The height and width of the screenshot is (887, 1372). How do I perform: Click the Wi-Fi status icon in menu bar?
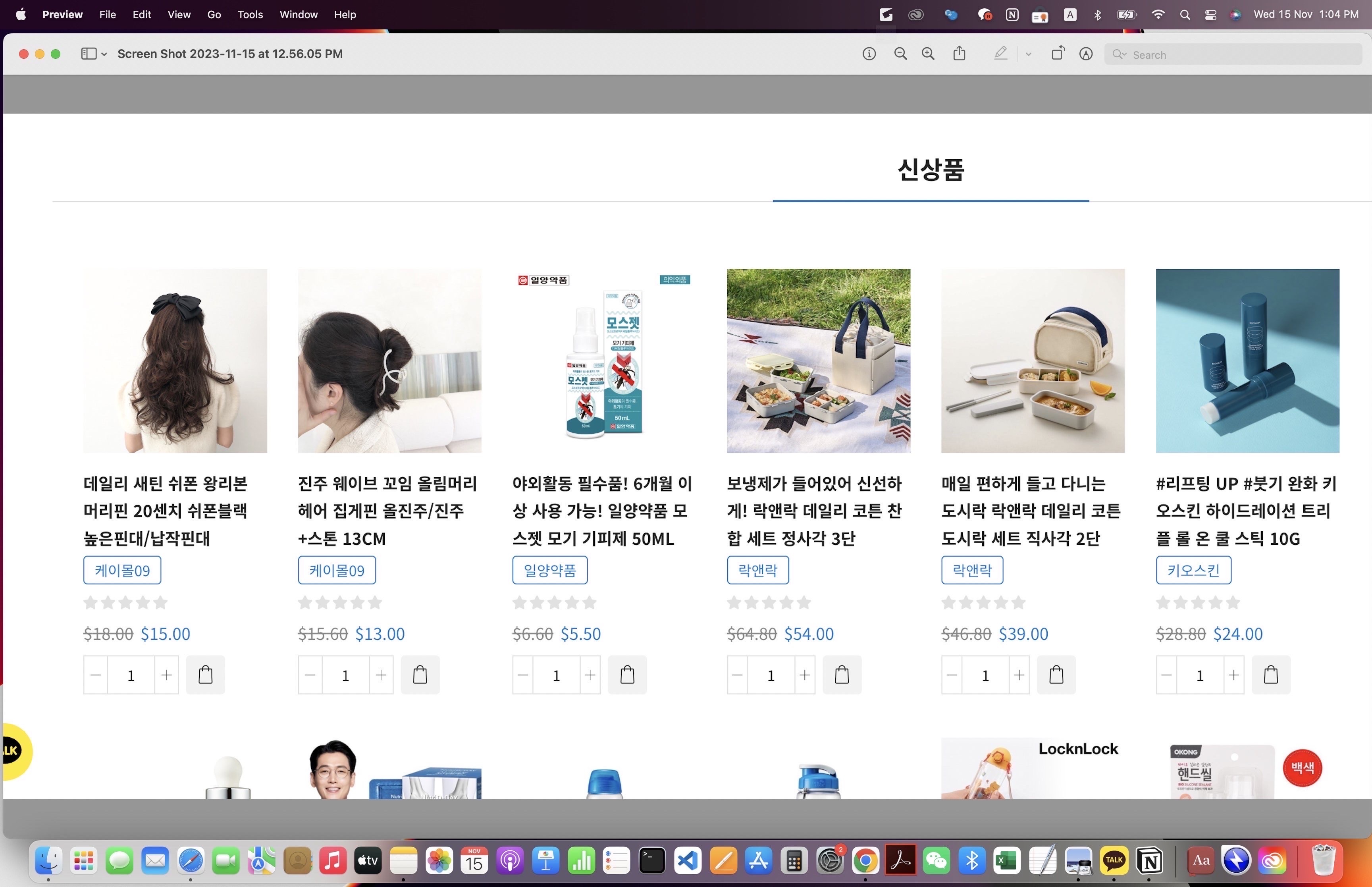click(1158, 14)
